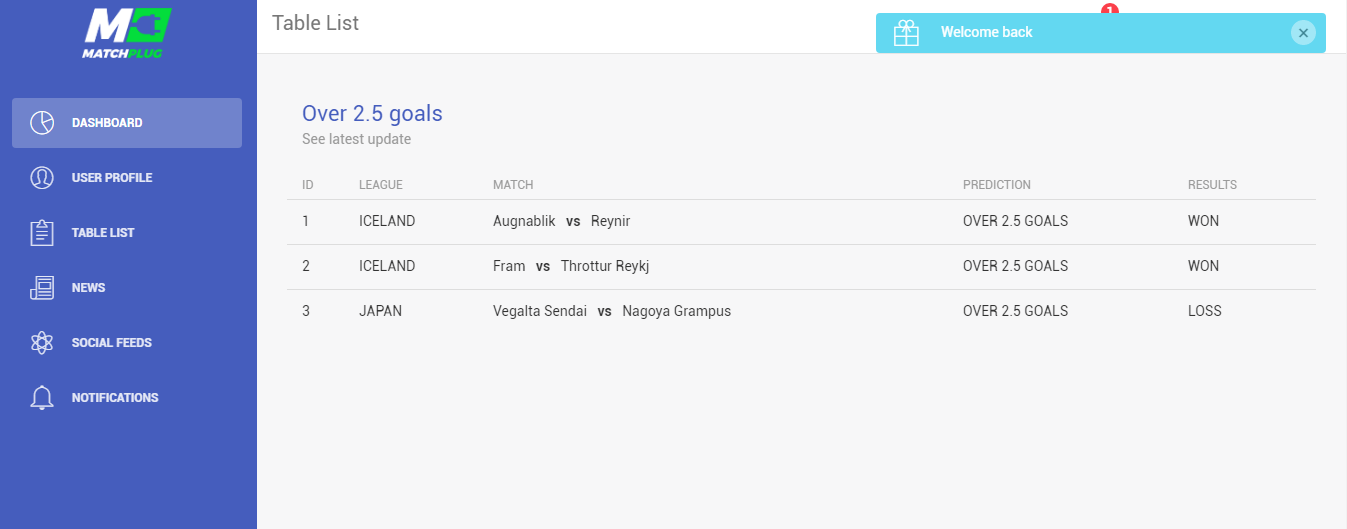Click the News newspaper icon
The image size is (1347, 529).
[x=42, y=288]
